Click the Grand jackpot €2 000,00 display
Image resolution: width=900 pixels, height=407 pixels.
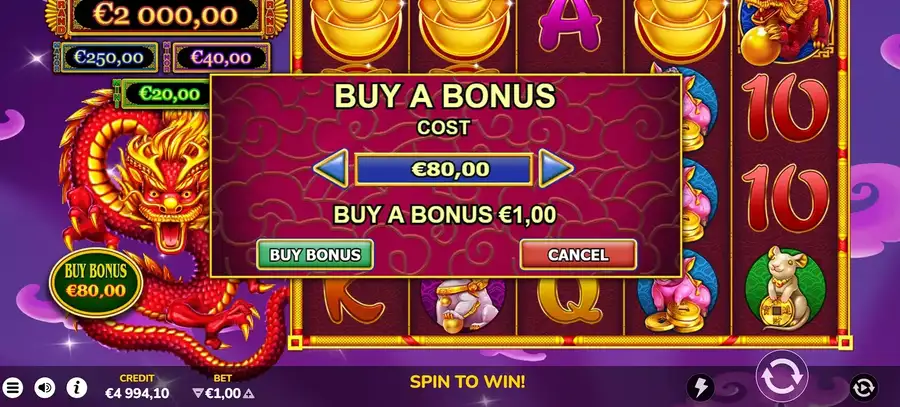coord(165,15)
